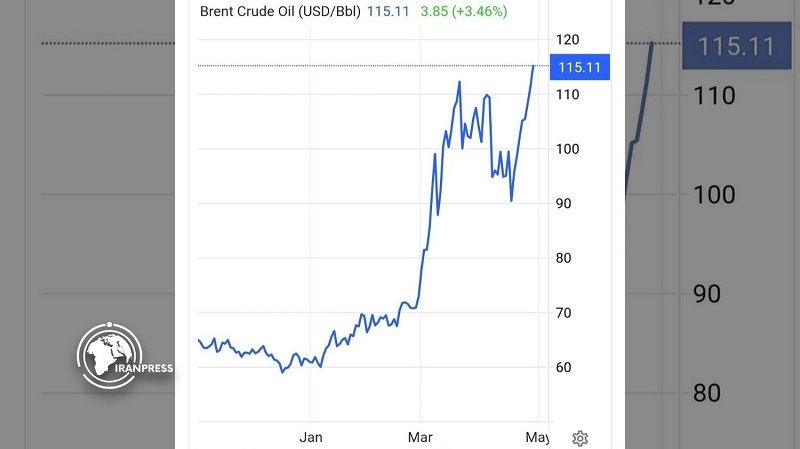Click the small blue 115.11 price tag
This screenshot has width=800, height=449.
coord(580,67)
